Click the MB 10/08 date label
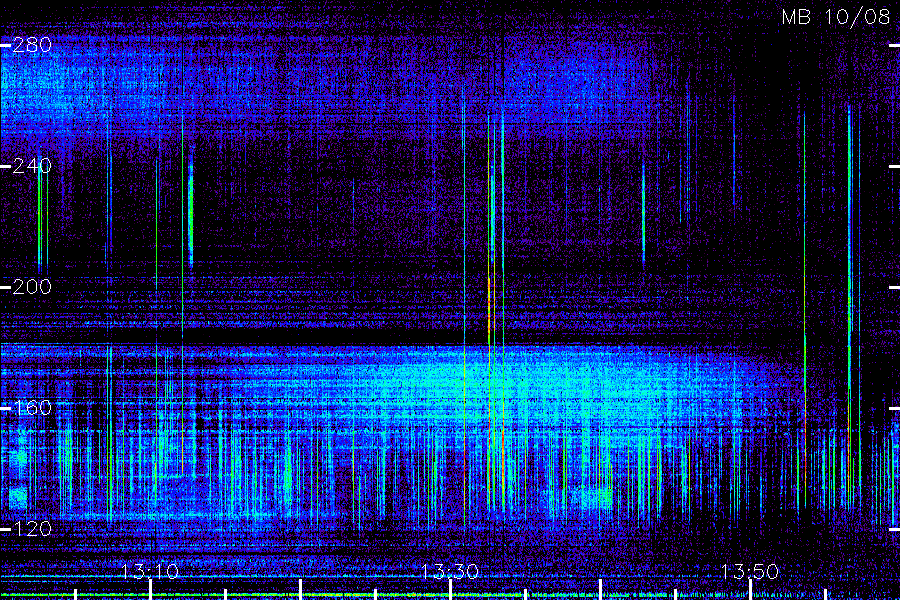 (836, 17)
